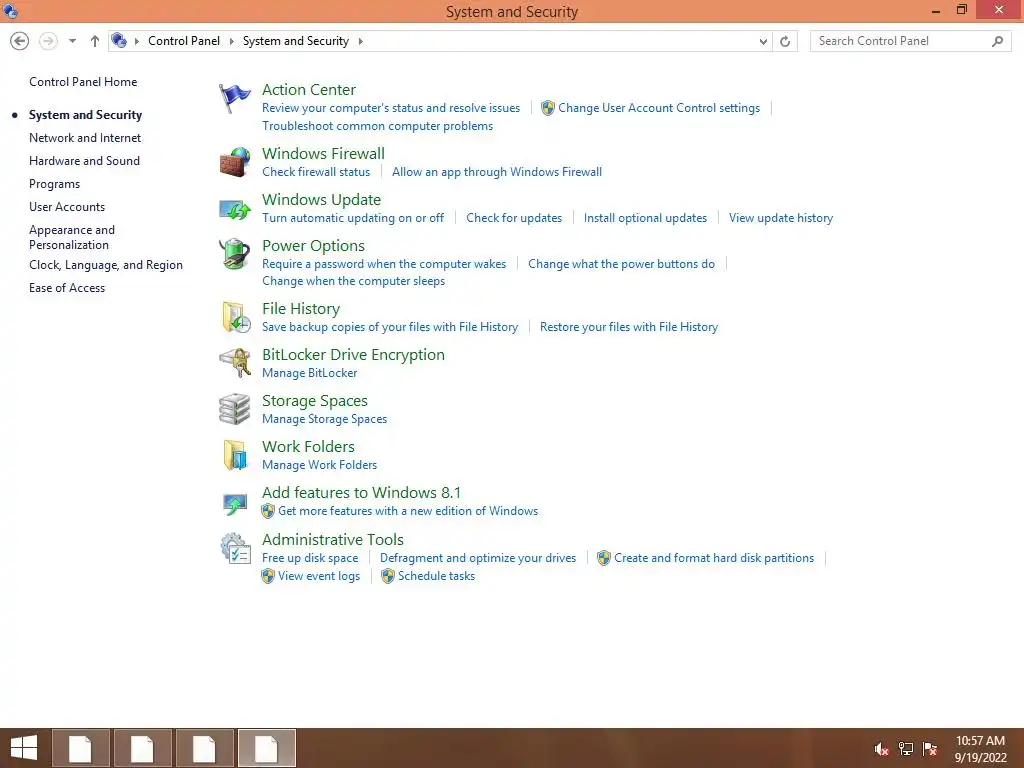
Task: Click the network tray icon
Action: point(906,748)
